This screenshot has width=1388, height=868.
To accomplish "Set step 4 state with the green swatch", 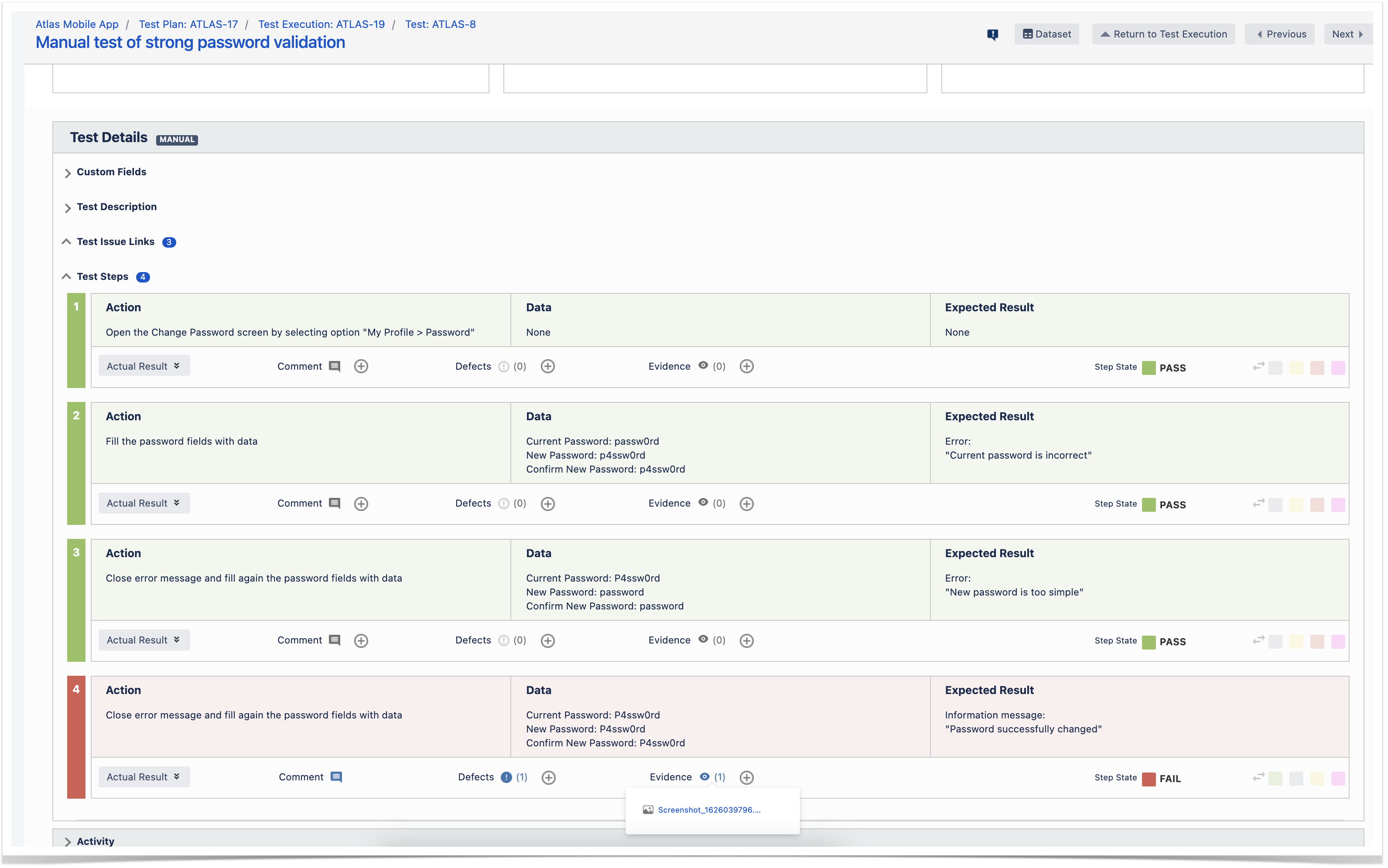I will click(x=1275, y=779).
